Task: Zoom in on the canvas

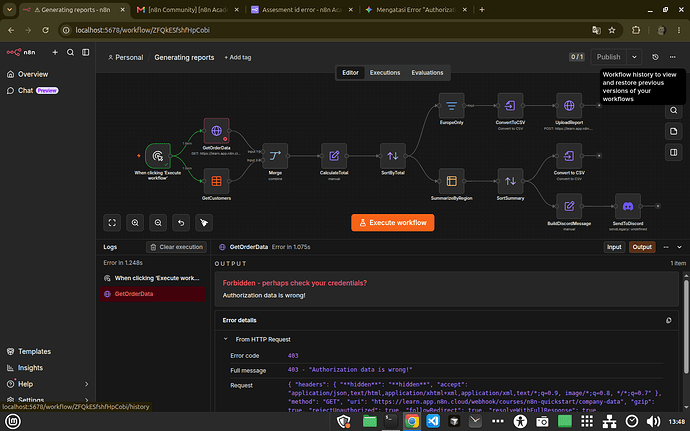Action: (135, 223)
